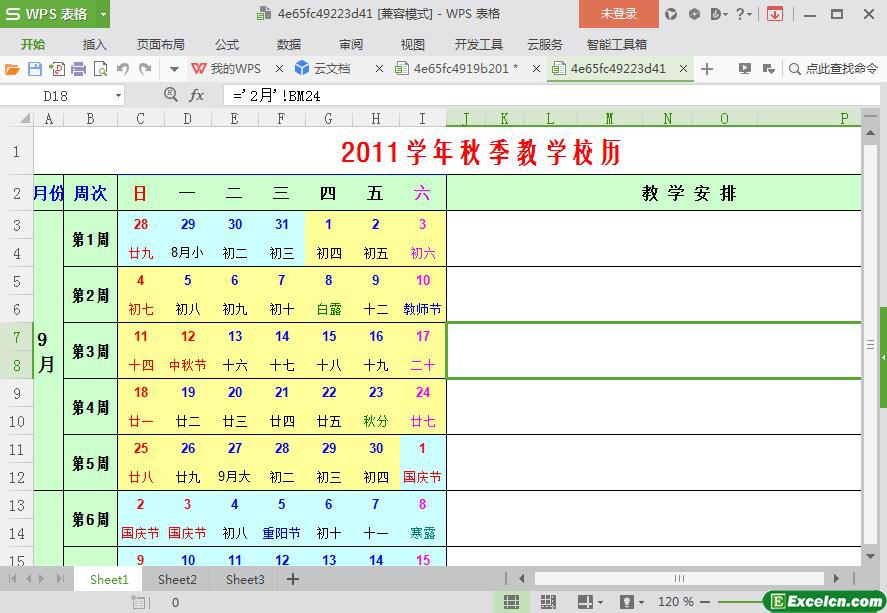Switch to the Sheet2 worksheet tab

pos(177,579)
